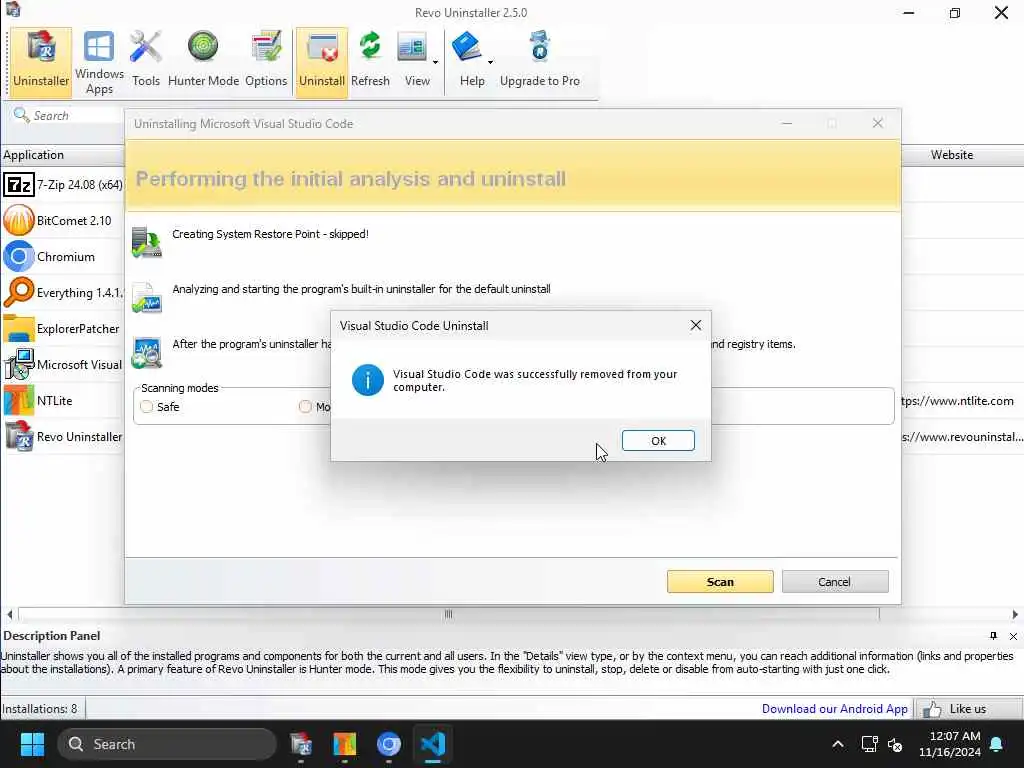Click the Installations: 8 status text
The width and height of the screenshot is (1024, 768).
[39, 709]
